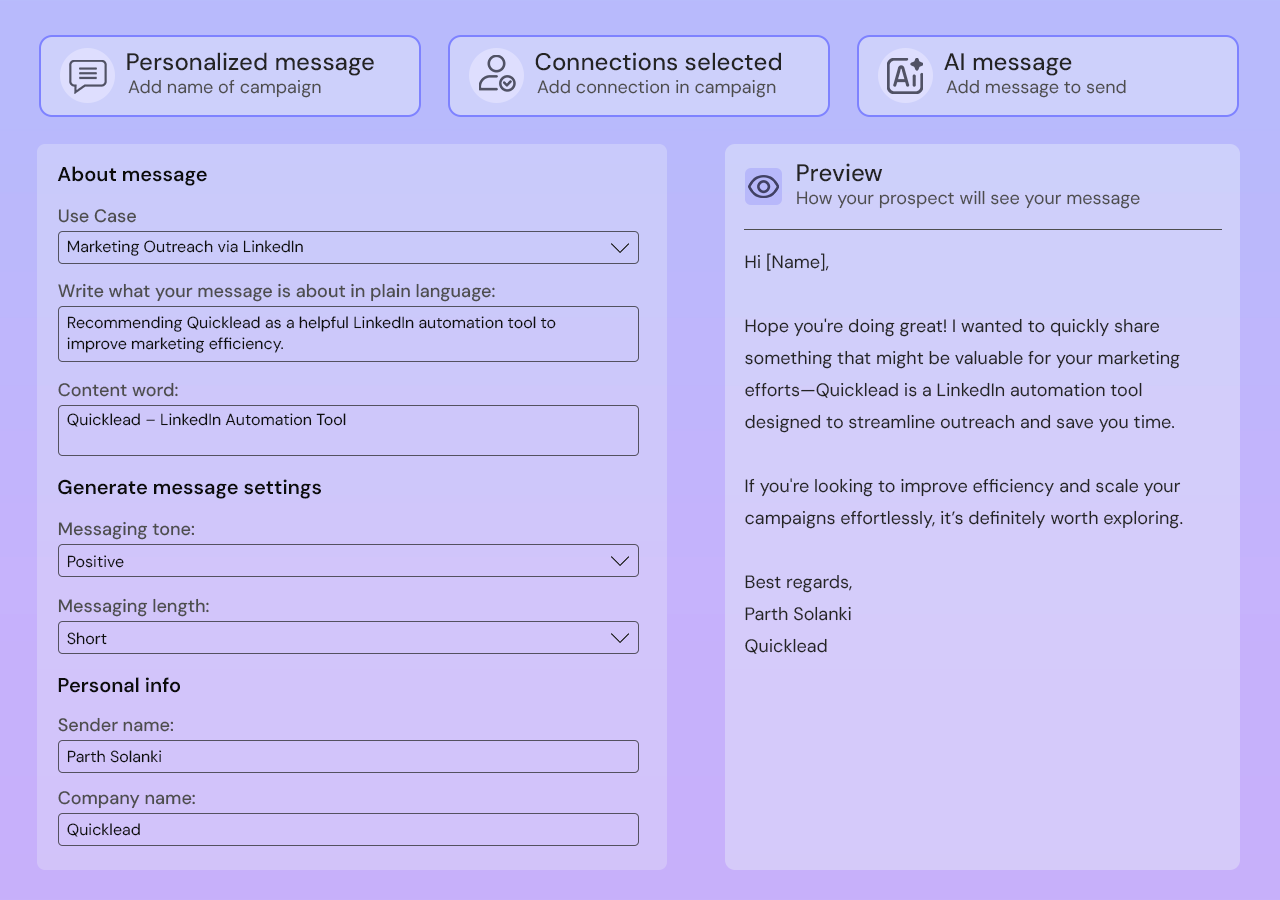Click the chevron arrow on Short length field
Screen dimensions: 1280x900
point(620,638)
